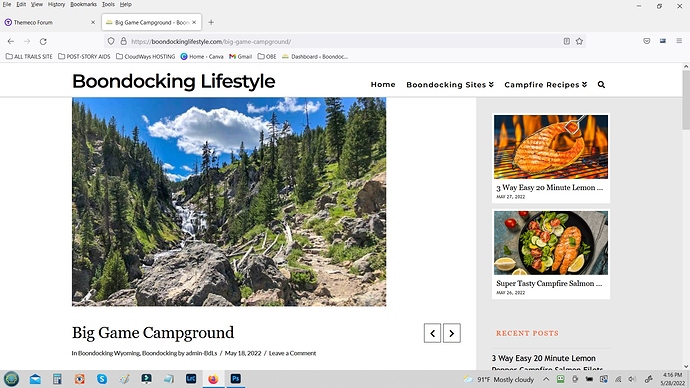This screenshot has height=388, width=690.
Task: Click the Save to Pocket icon
Action: pos(646,41)
